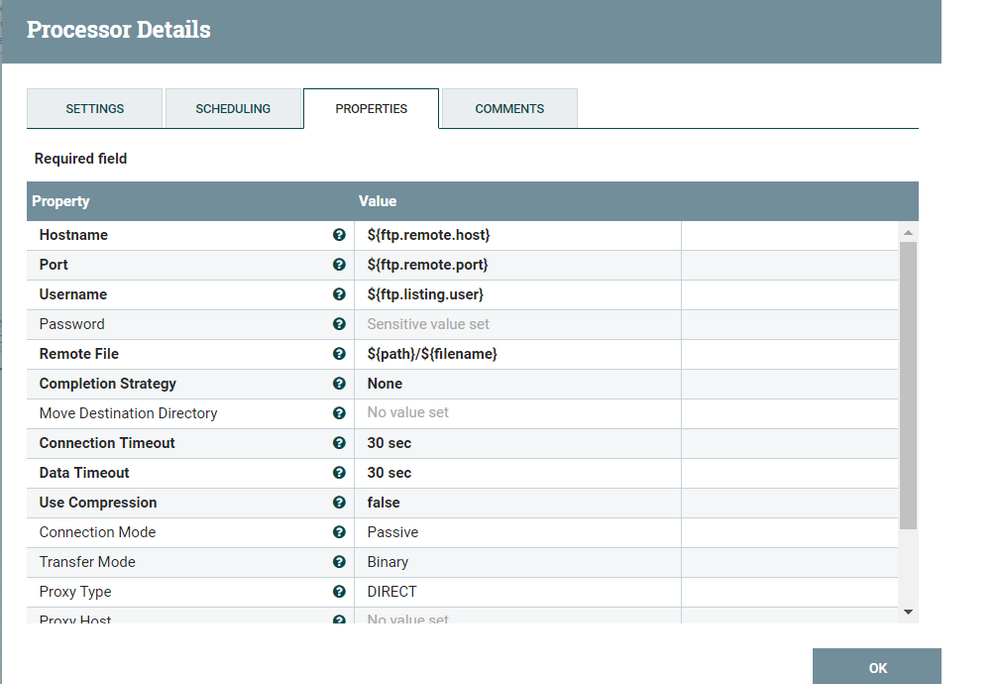The width and height of the screenshot is (999, 684).
Task: Select the Completion Strategy property name
Action: click(x=108, y=383)
